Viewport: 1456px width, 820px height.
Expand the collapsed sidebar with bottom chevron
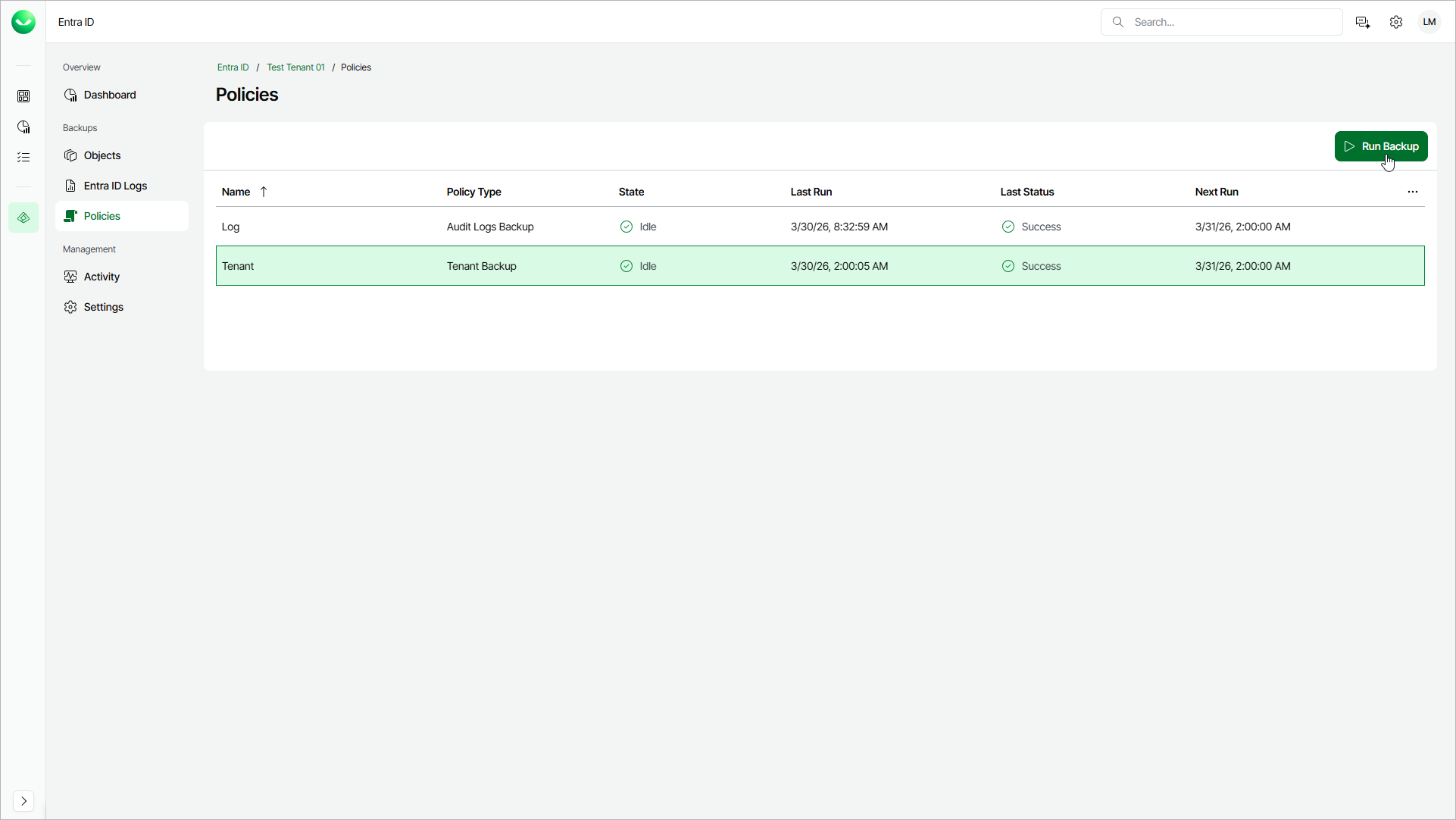(x=23, y=801)
